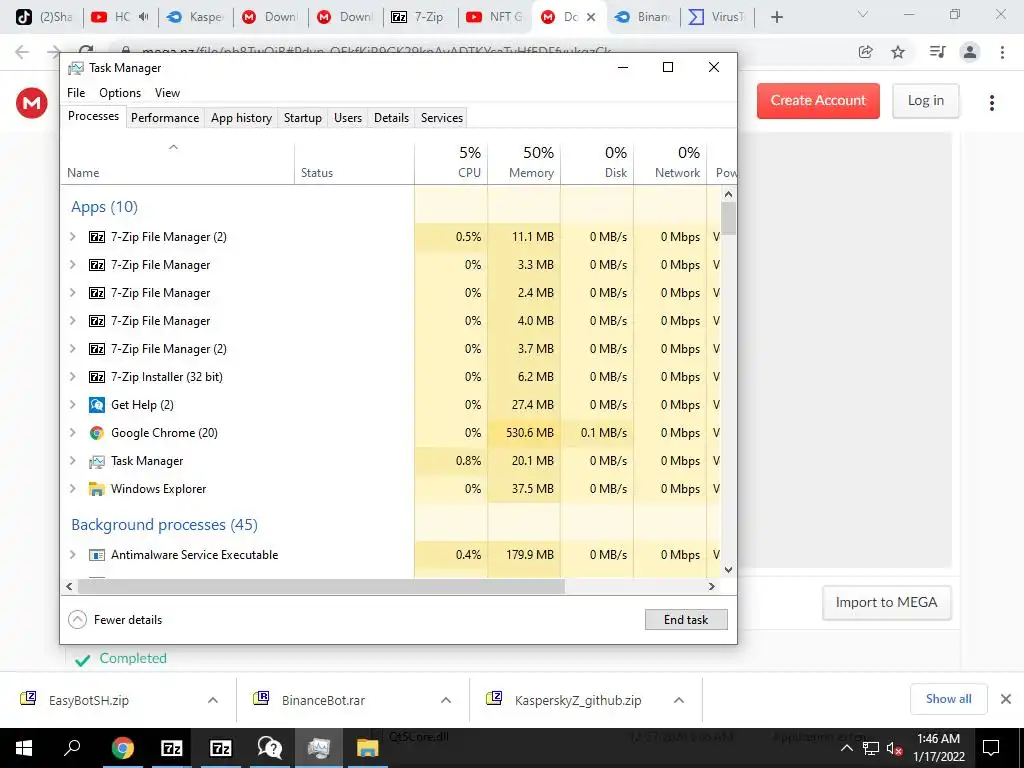Click Show all downloads button
The height and width of the screenshot is (768, 1024).
(x=948, y=699)
